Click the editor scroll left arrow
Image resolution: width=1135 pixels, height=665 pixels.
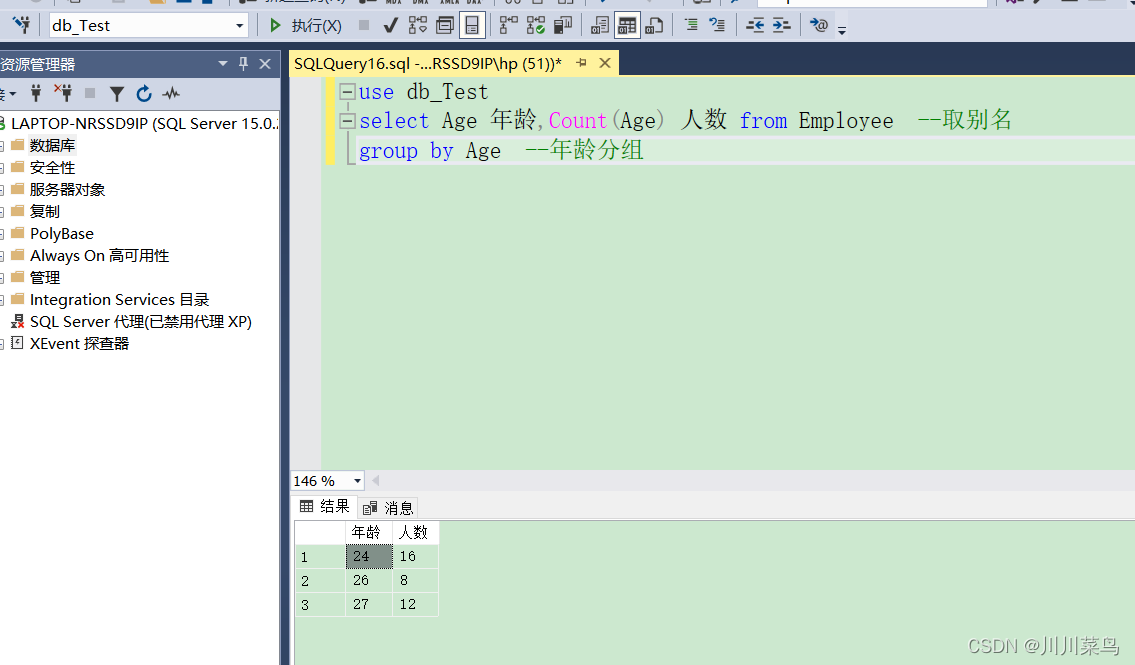(375, 480)
